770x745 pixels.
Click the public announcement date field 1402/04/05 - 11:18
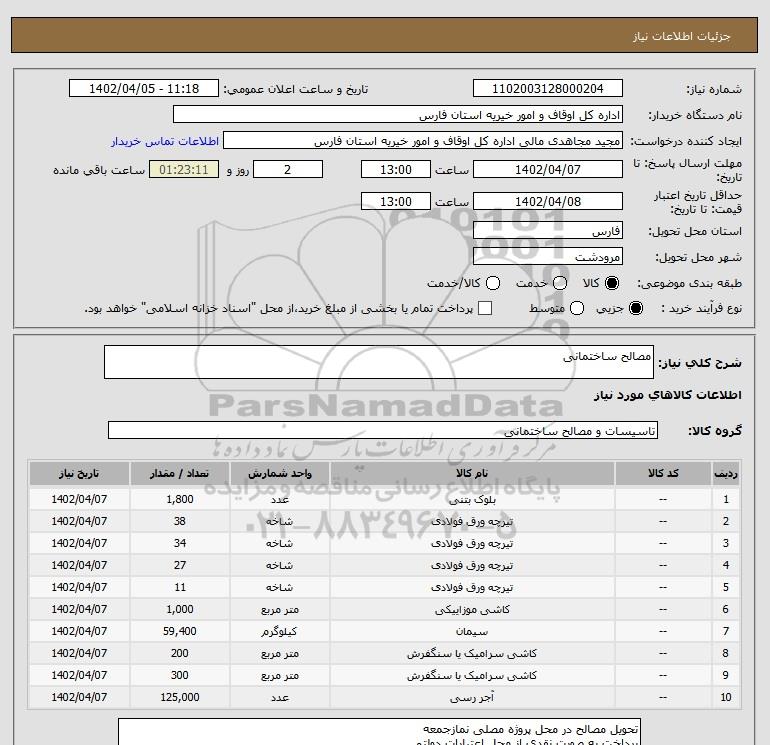(x=144, y=88)
